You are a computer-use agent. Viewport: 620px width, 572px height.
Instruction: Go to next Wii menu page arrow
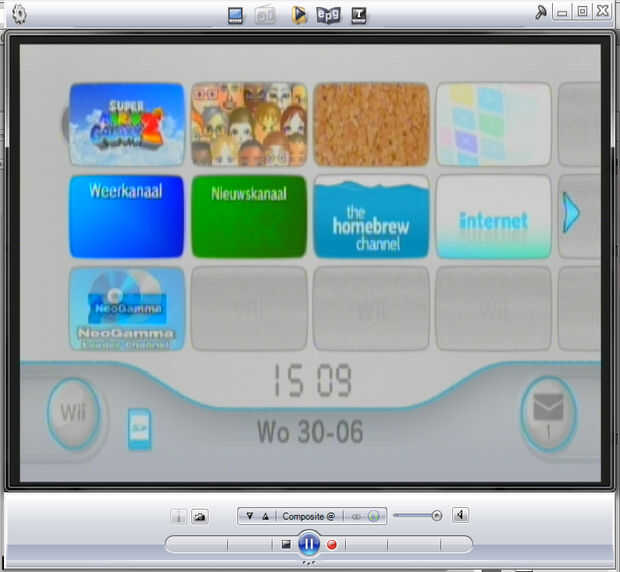pos(571,213)
